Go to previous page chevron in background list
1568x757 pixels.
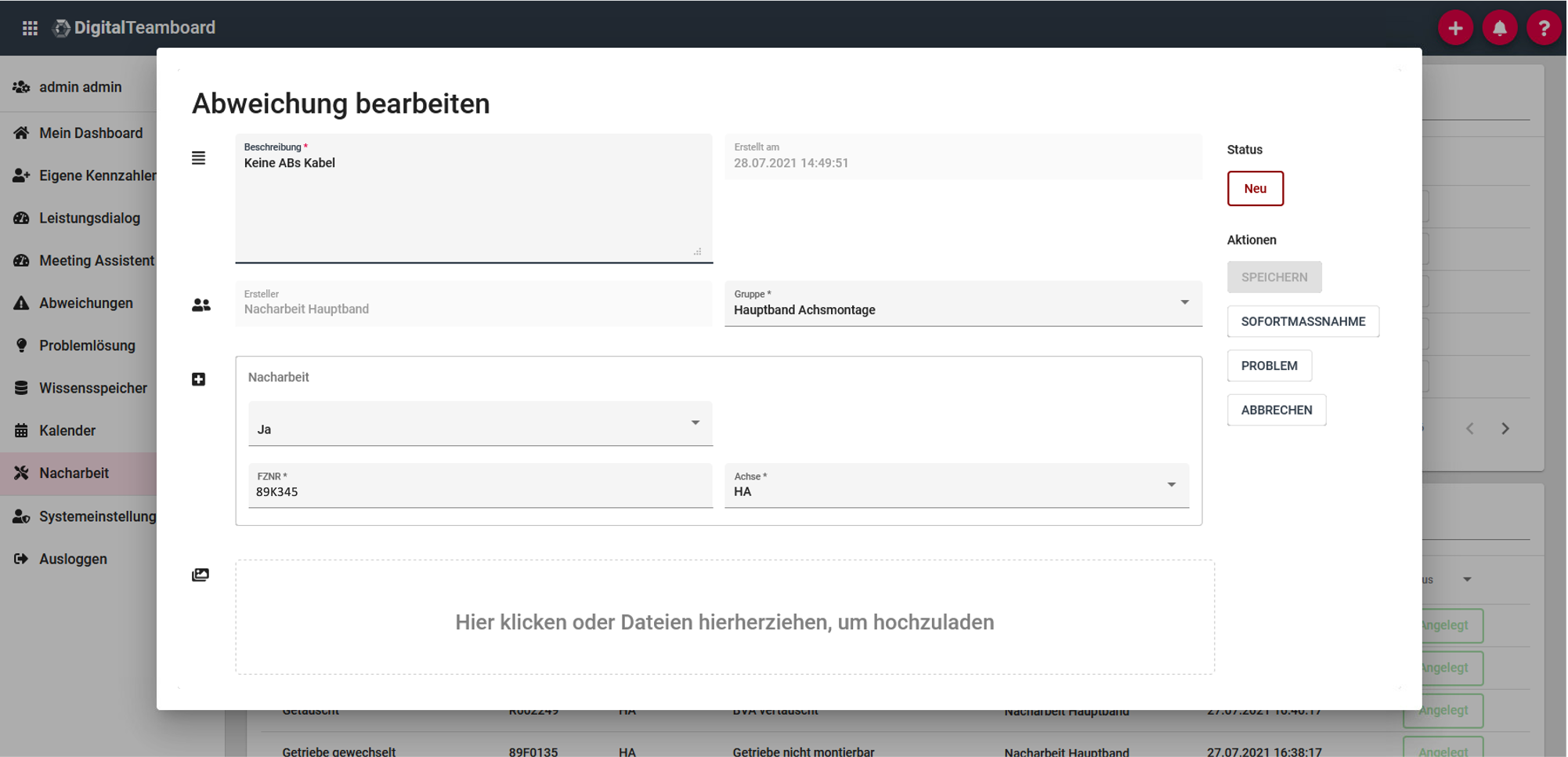coord(1470,429)
